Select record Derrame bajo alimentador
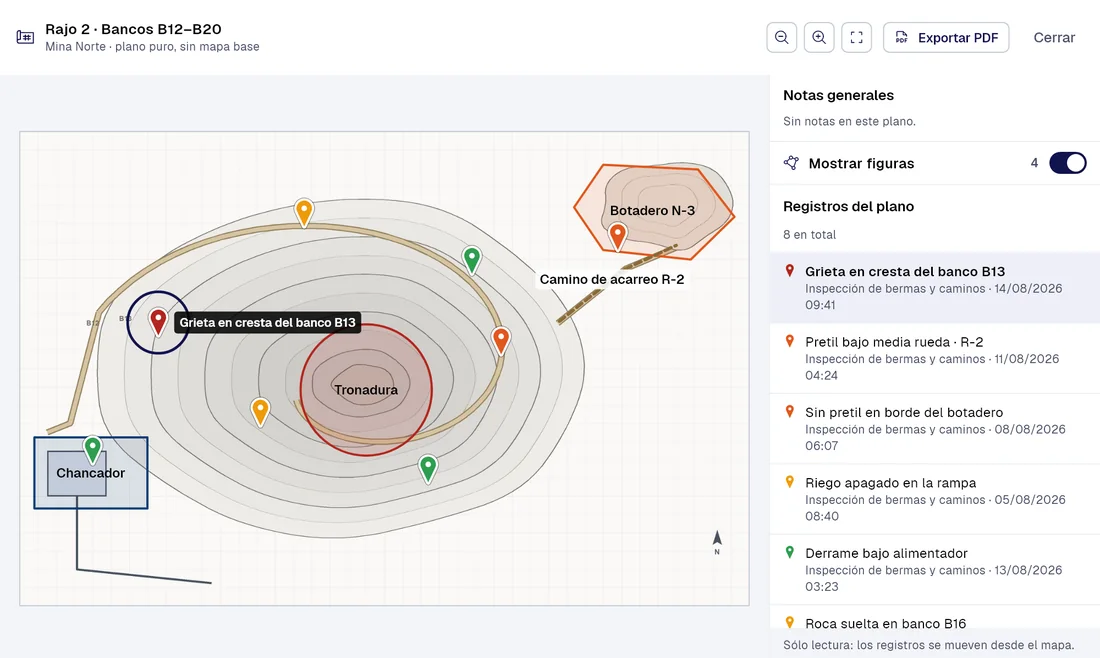 point(934,569)
